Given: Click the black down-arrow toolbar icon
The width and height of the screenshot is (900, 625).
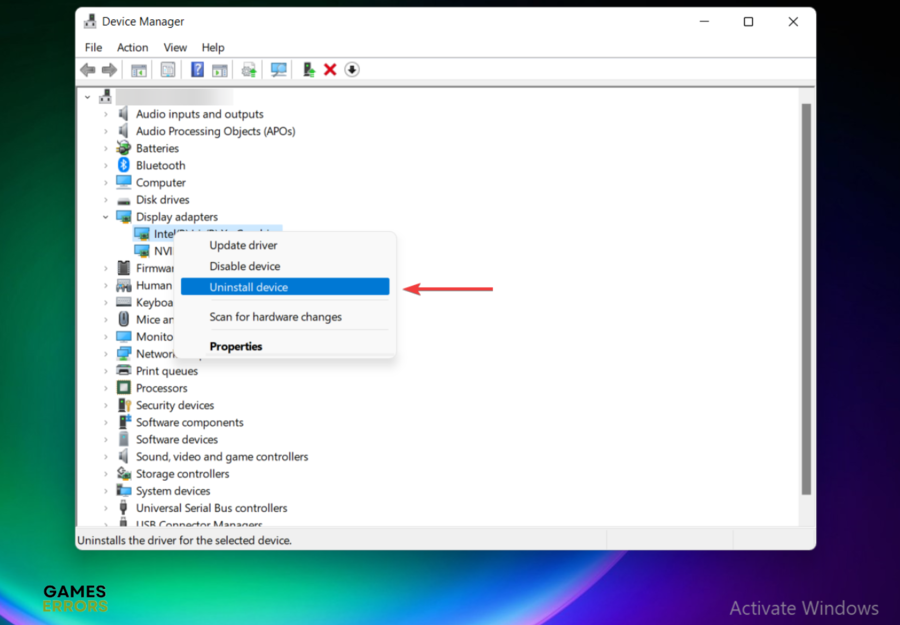Looking at the screenshot, I should tap(352, 70).
